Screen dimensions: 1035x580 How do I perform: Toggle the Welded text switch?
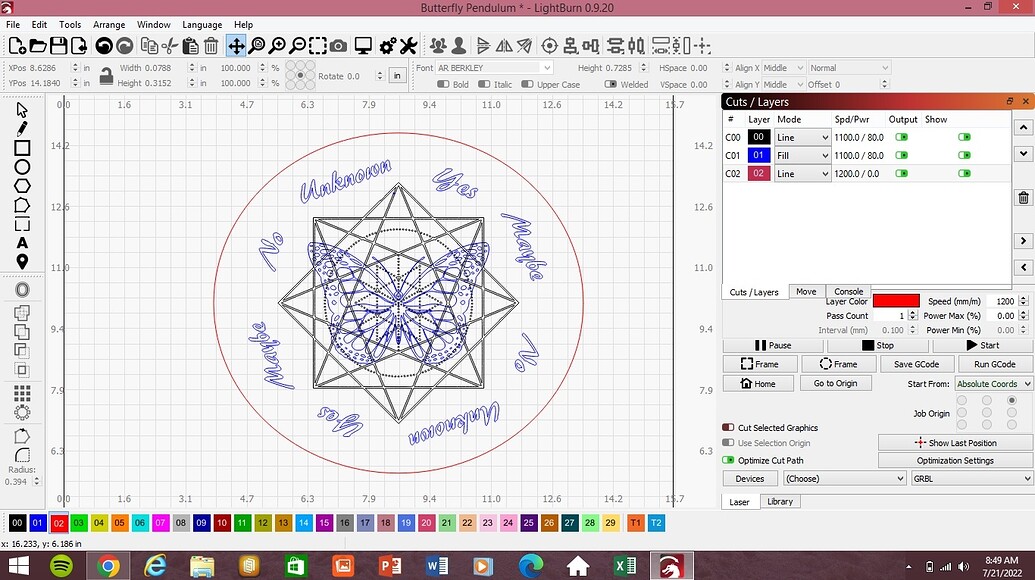(611, 84)
